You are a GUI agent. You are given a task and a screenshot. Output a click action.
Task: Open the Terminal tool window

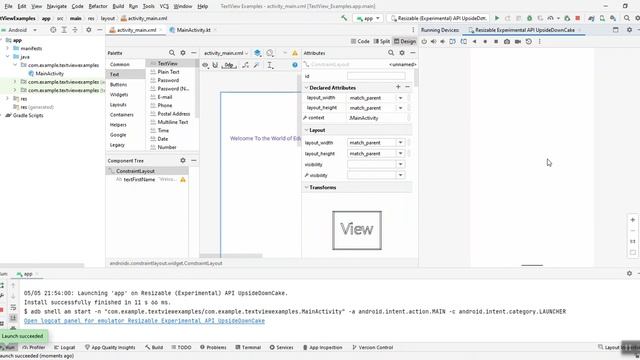(x=248, y=347)
